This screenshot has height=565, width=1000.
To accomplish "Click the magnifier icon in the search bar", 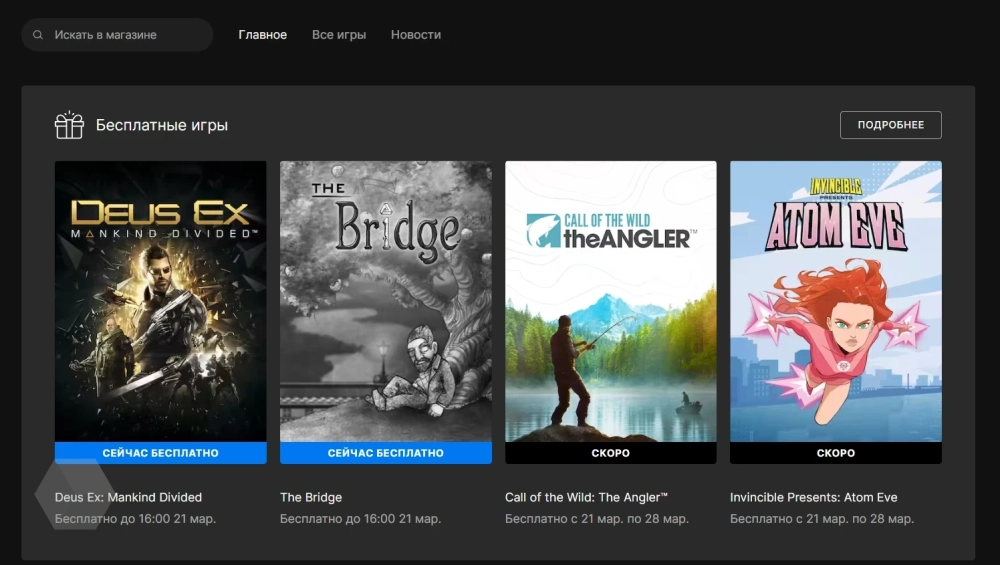I will (x=38, y=35).
